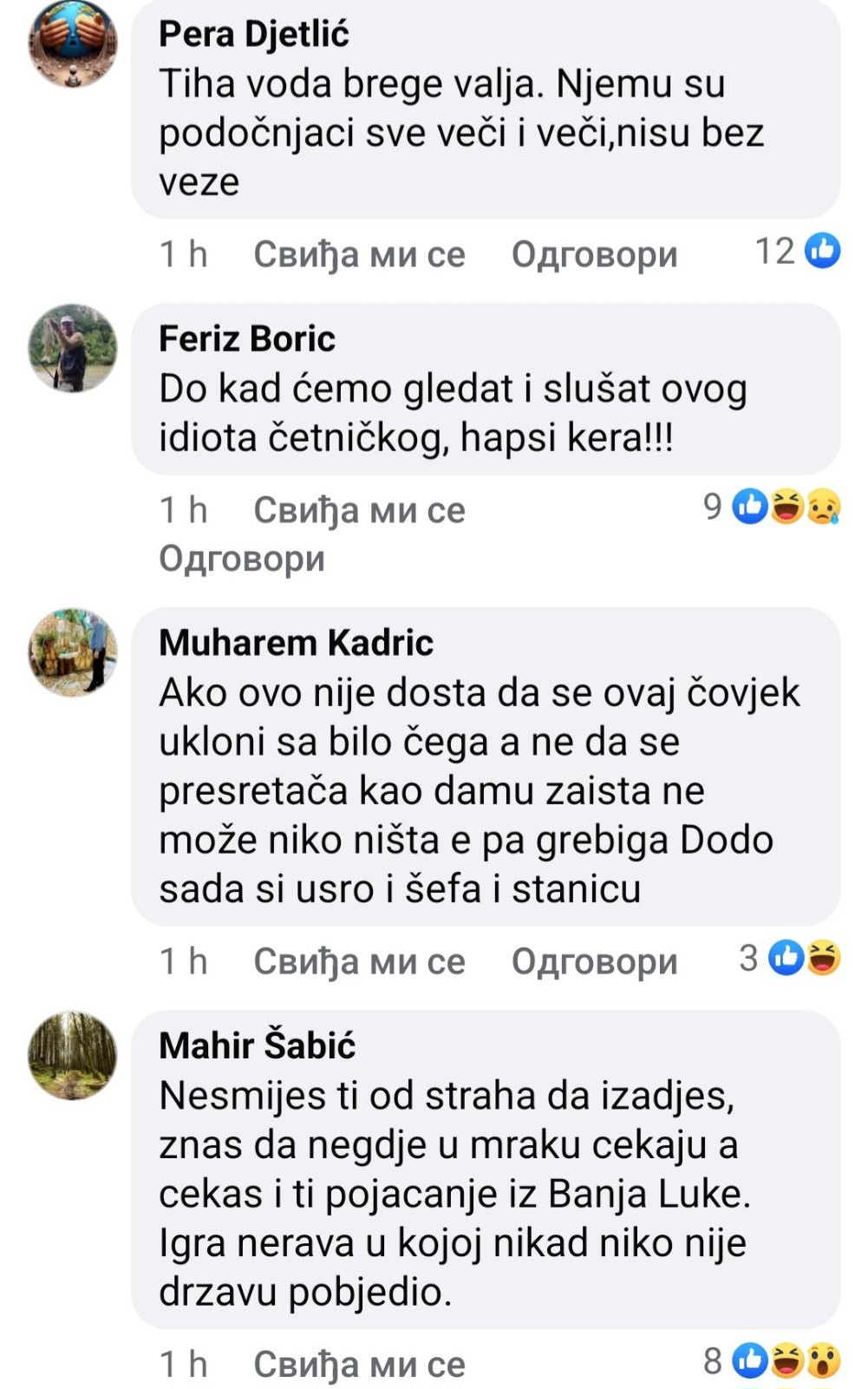Click the like reaction icon on Pera Djetlić's comment
The height and width of the screenshot is (1389, 868).
tap(822, 251)
